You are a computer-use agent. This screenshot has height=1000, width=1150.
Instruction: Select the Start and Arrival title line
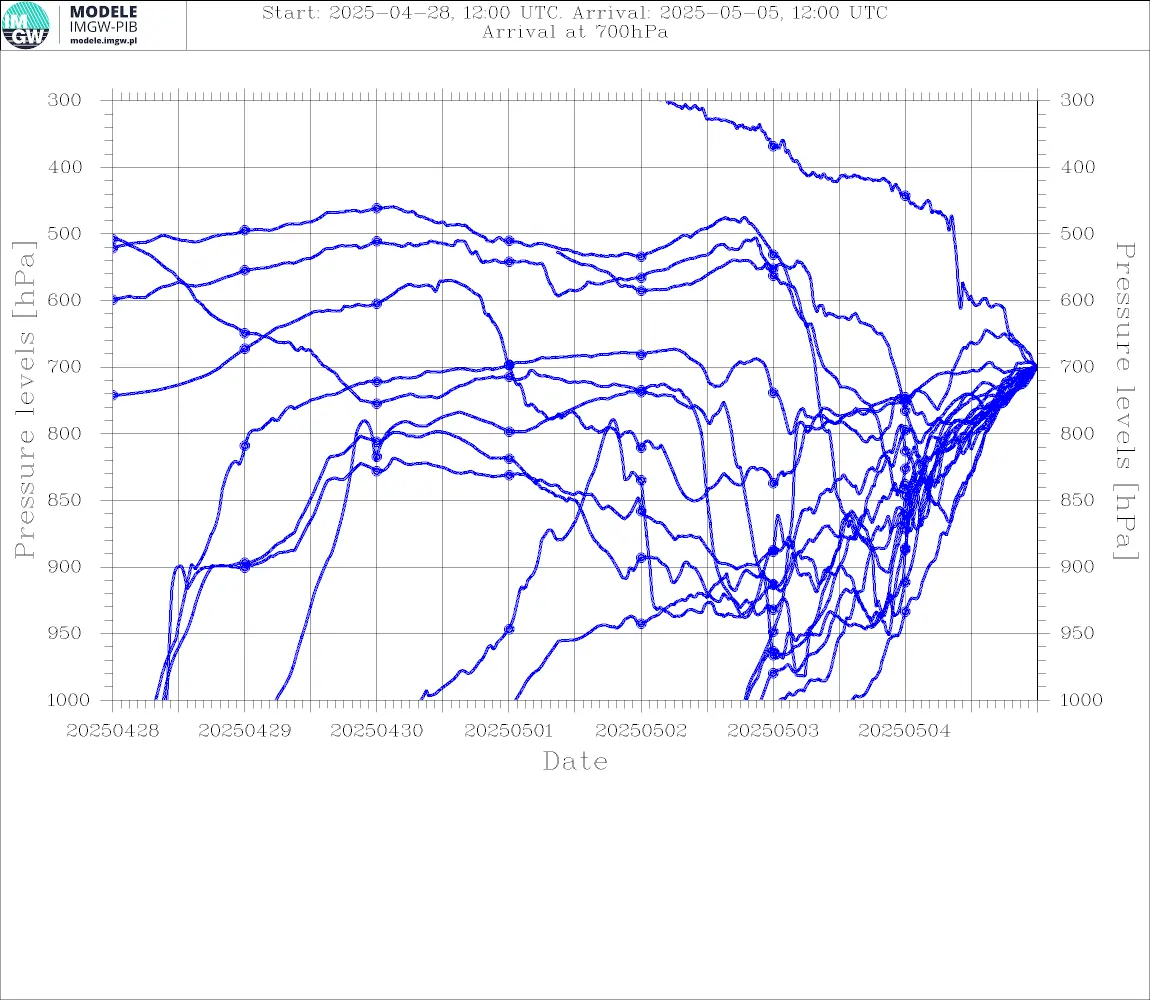(x=575, y=12)
